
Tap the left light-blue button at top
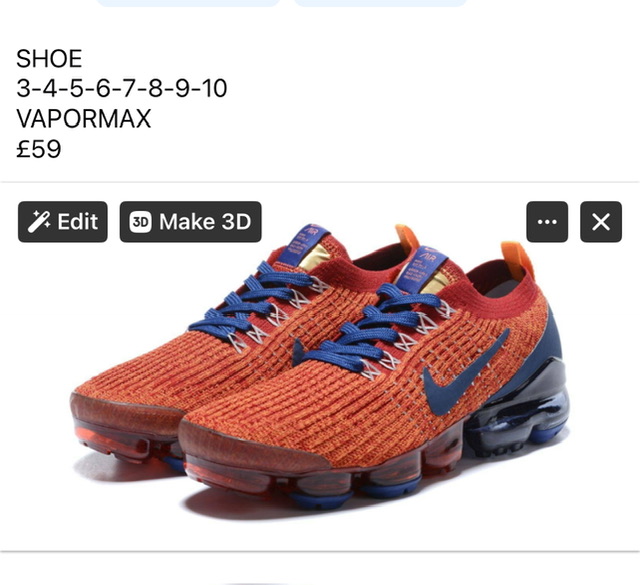pyautogui.click(x=189, y=3)
